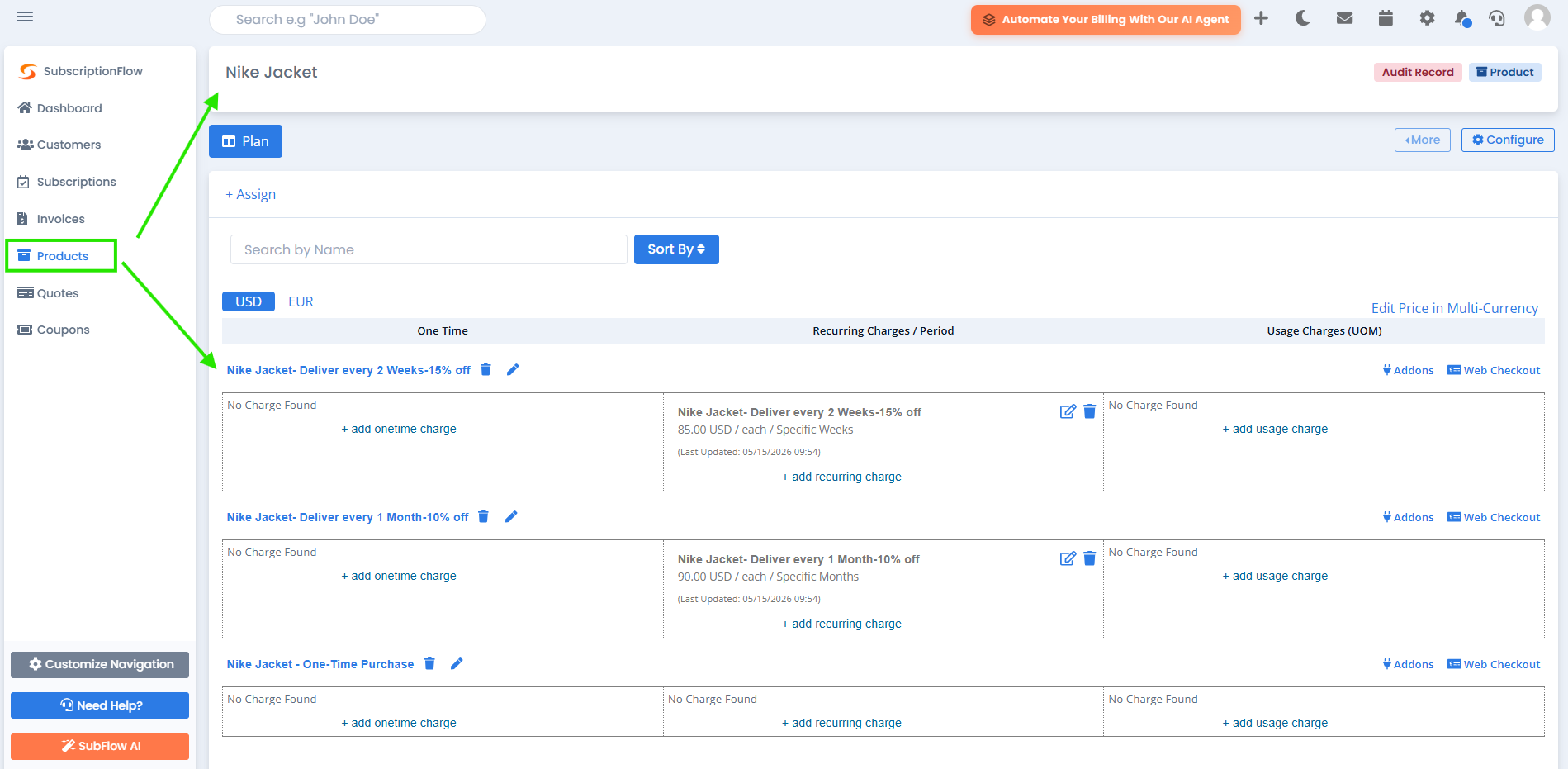Screen dimensions: 1568x769
Task: Open Web Checkout for One-Time Purchase plan
Action: click(1494, 664)
